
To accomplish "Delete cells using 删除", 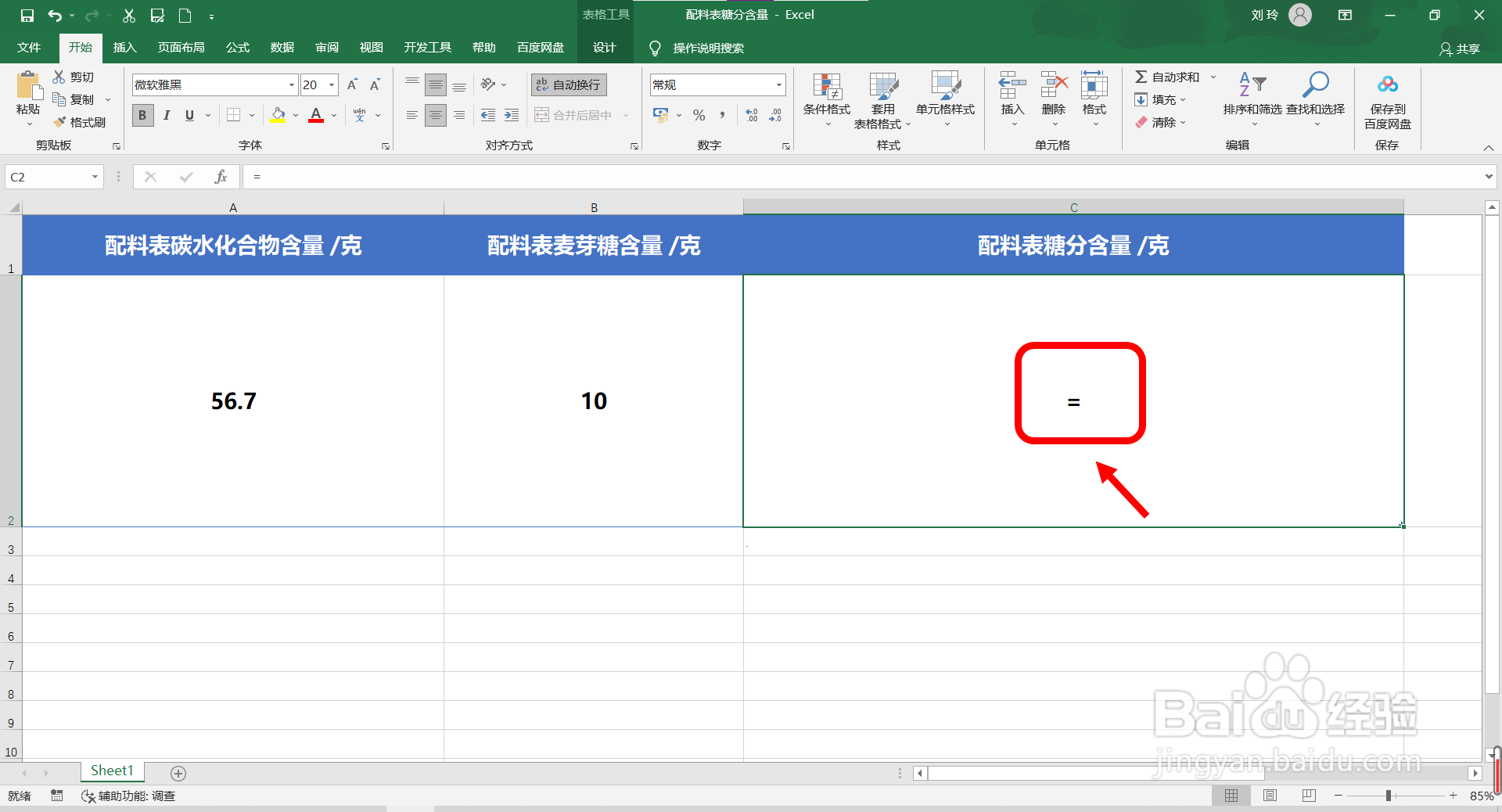I will tap(1054, 100).
